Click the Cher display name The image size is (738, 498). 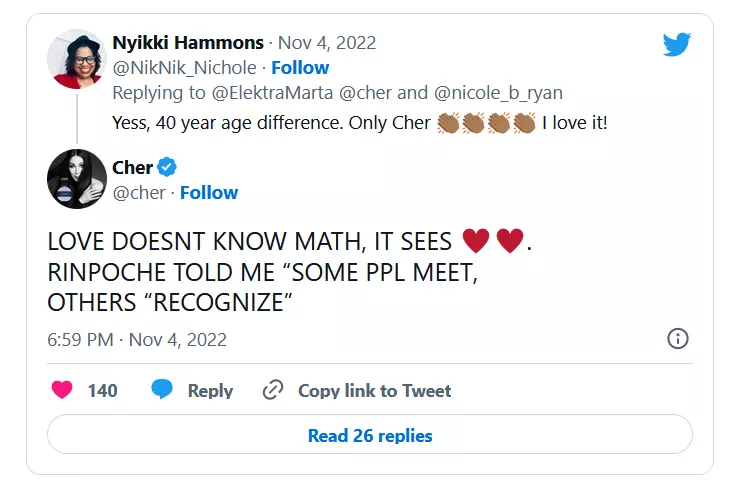pyautogui.click(x=132, y=167)
